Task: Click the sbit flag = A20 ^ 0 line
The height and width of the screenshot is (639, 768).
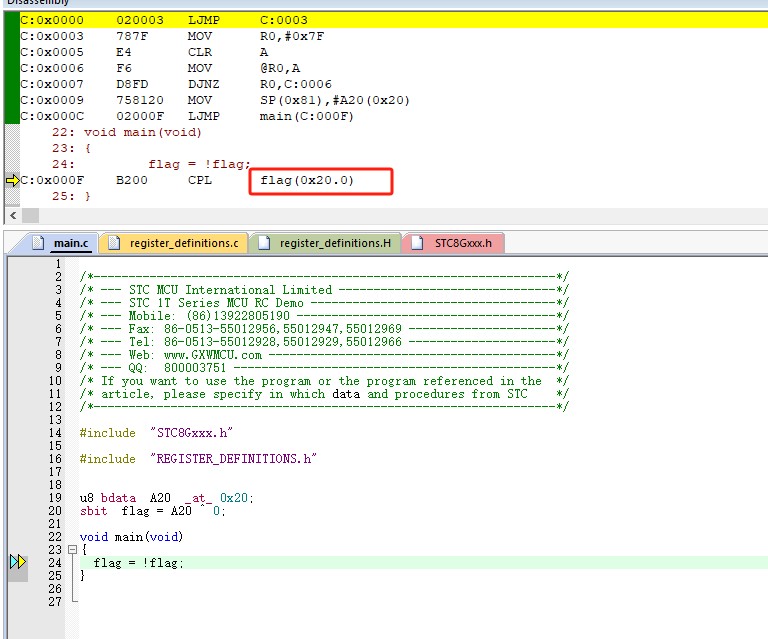Action: (x=152, y=511)
